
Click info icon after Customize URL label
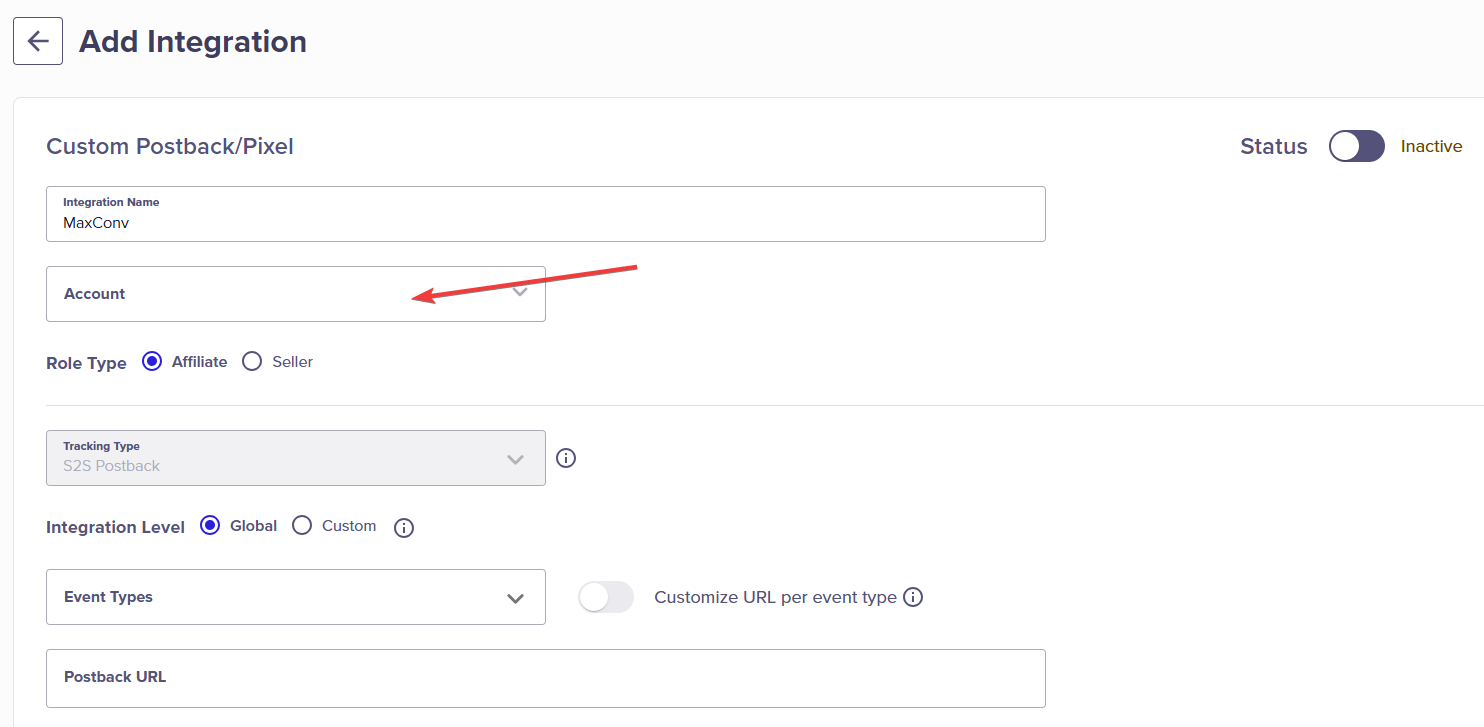[913, 597]
